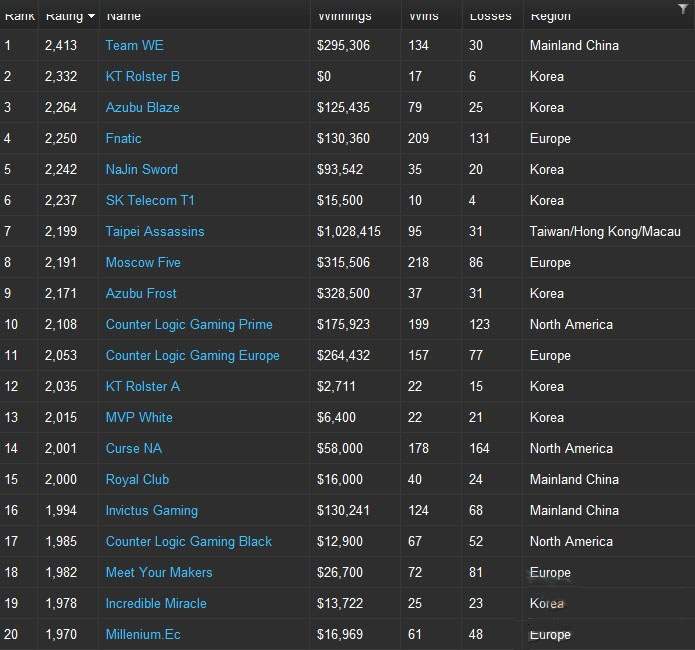Open the SK Telecom T1 team link
This screenshot has height=650, width=695.
[150, 200]
